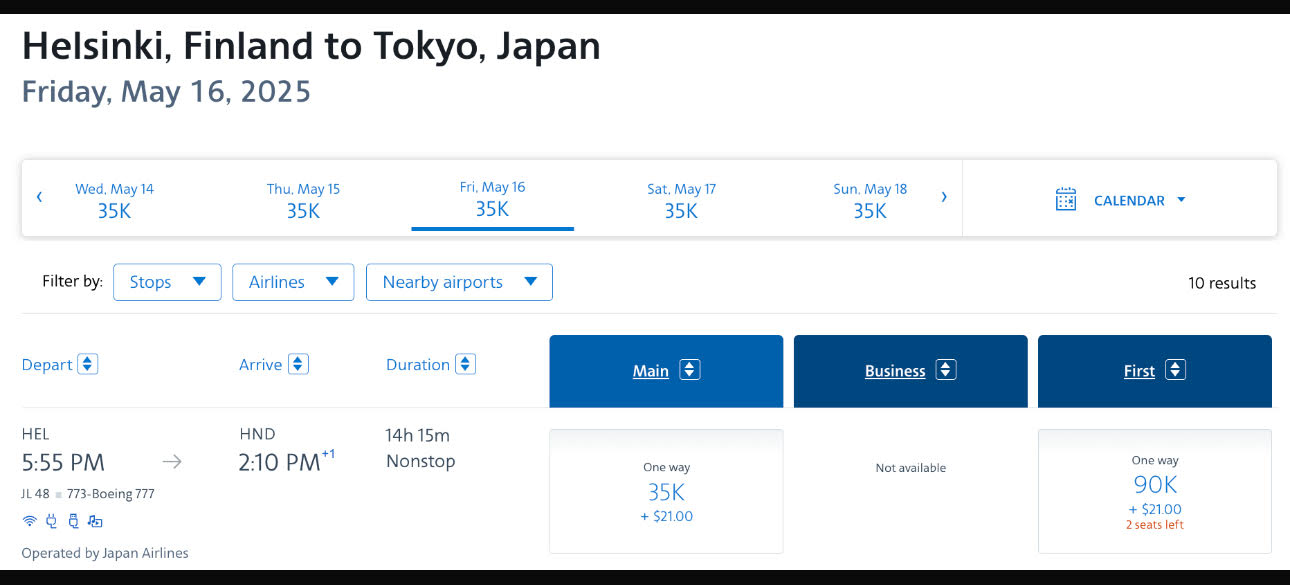Sort results by Arrive time
Screen dimensions: 1290x585
[x=298, y=364]
